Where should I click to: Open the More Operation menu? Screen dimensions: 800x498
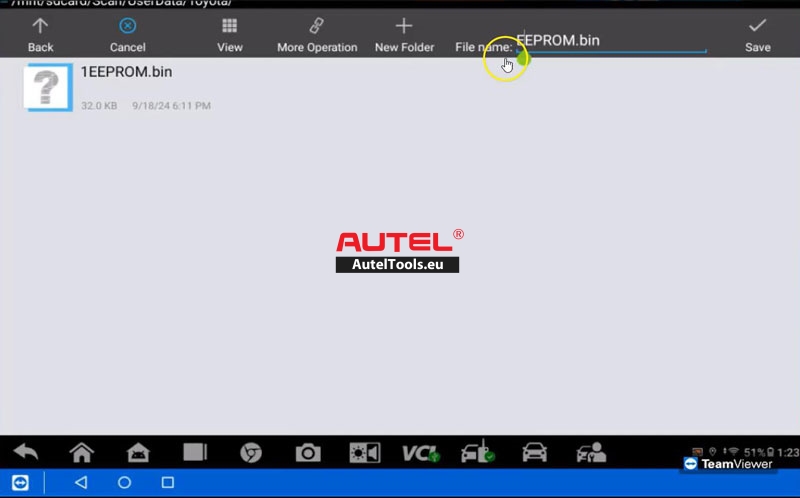point(316,33)
